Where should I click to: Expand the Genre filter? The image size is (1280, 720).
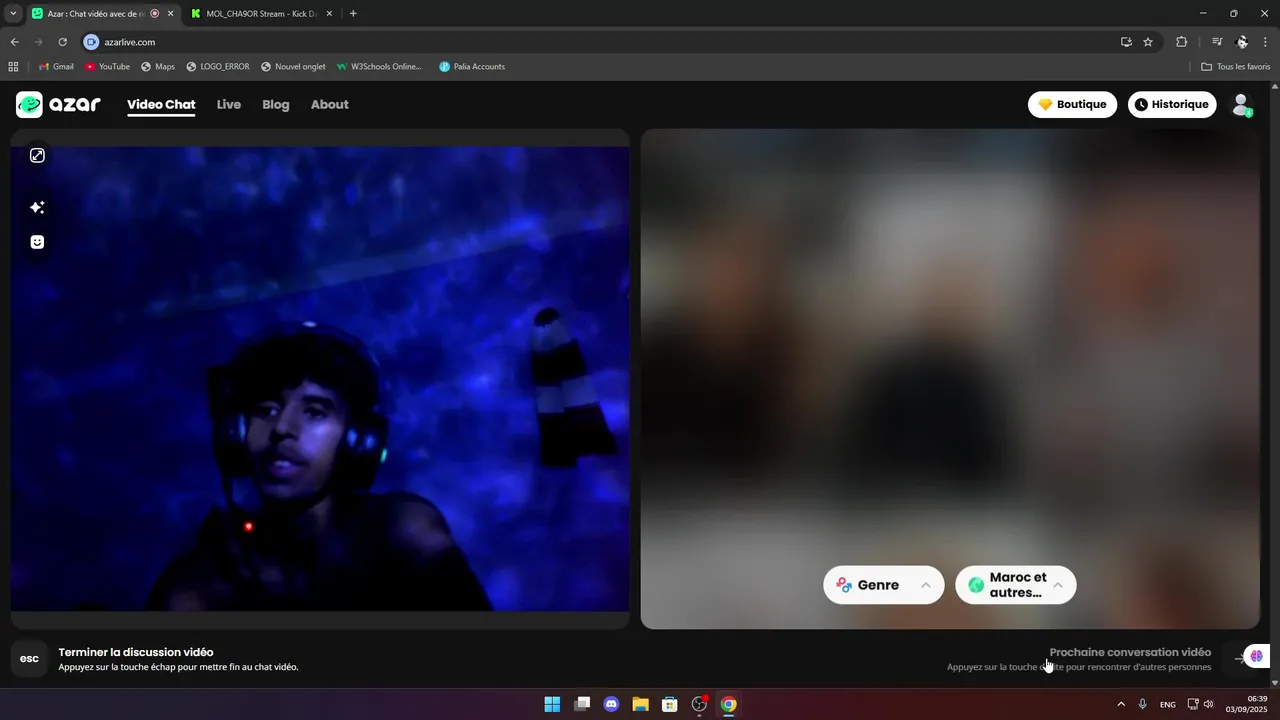(x=883, y=585)
